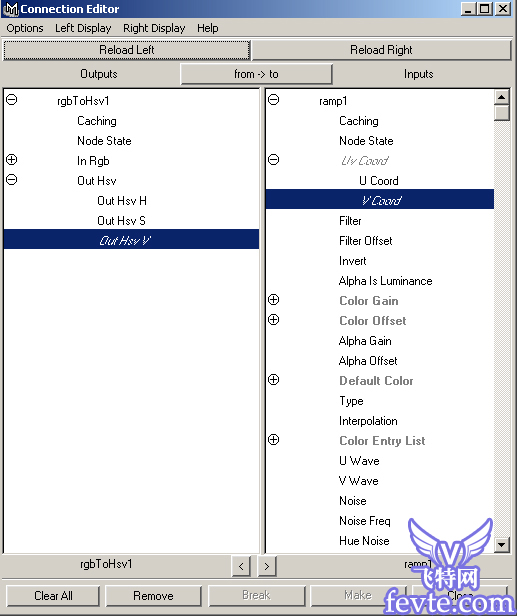Select Type input attribute

(x=351, y=401)
